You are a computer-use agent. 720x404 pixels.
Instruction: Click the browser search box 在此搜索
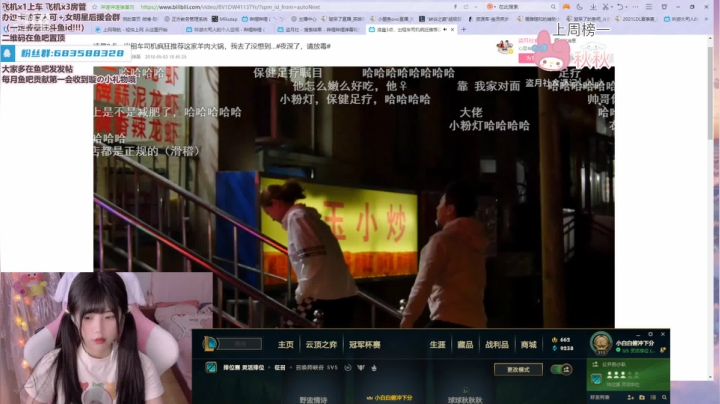pos(521,7)
